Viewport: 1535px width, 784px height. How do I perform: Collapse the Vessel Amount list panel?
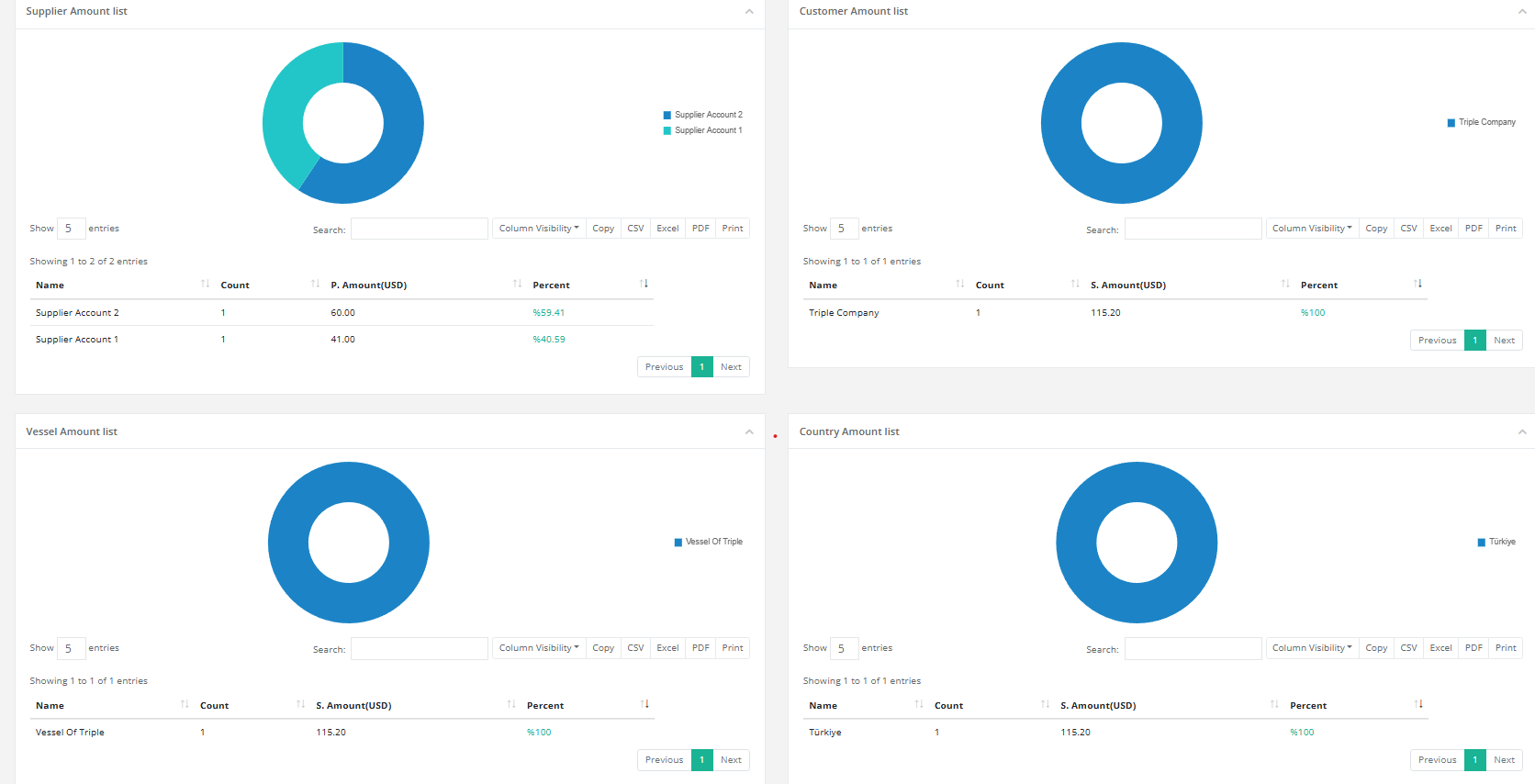(x=749, y=432)
